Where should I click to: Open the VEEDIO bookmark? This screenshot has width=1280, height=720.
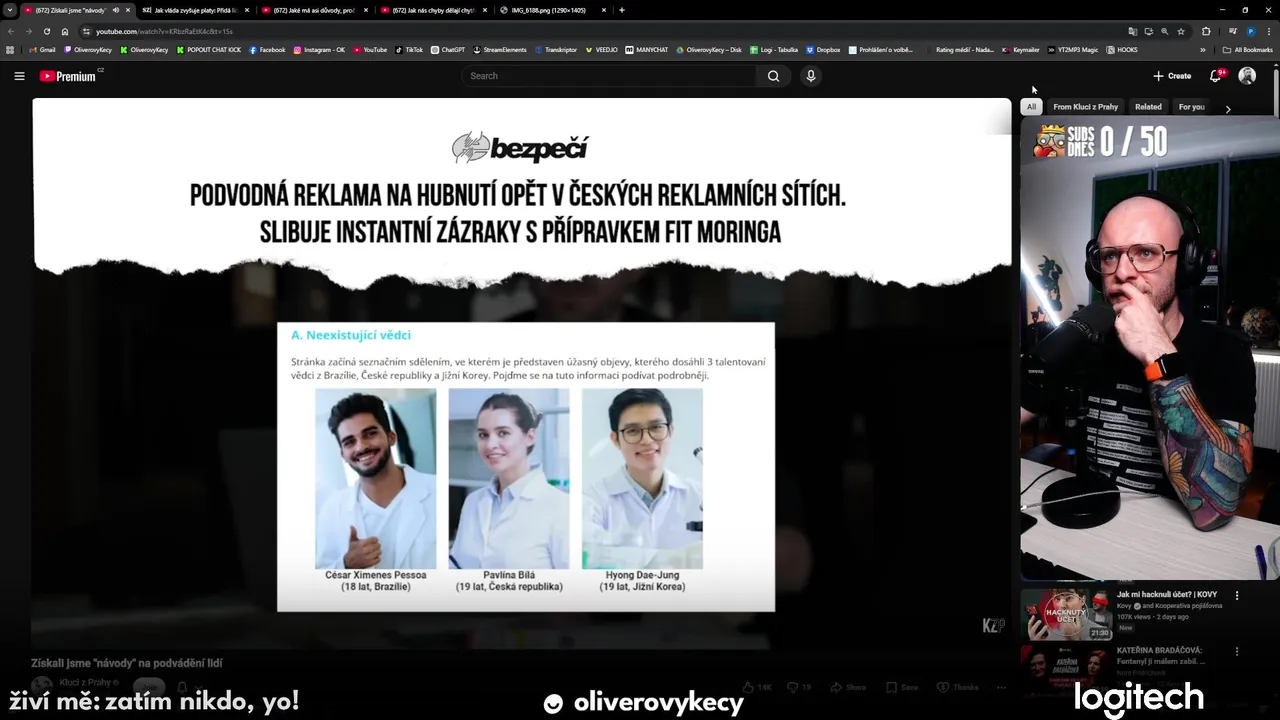(602, 49)
